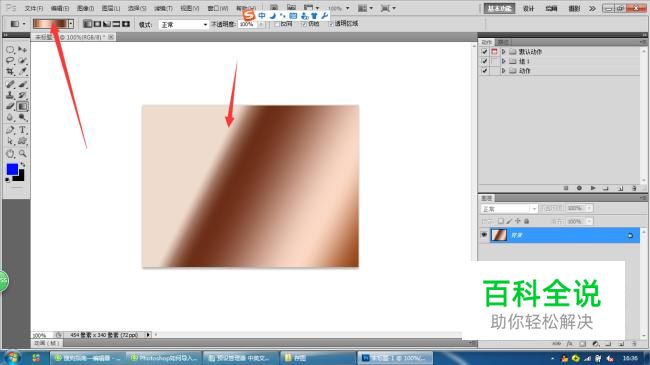Screen dimensions: 650x365
Task: Select the Quick Selection tool
Action: point(22,61)
